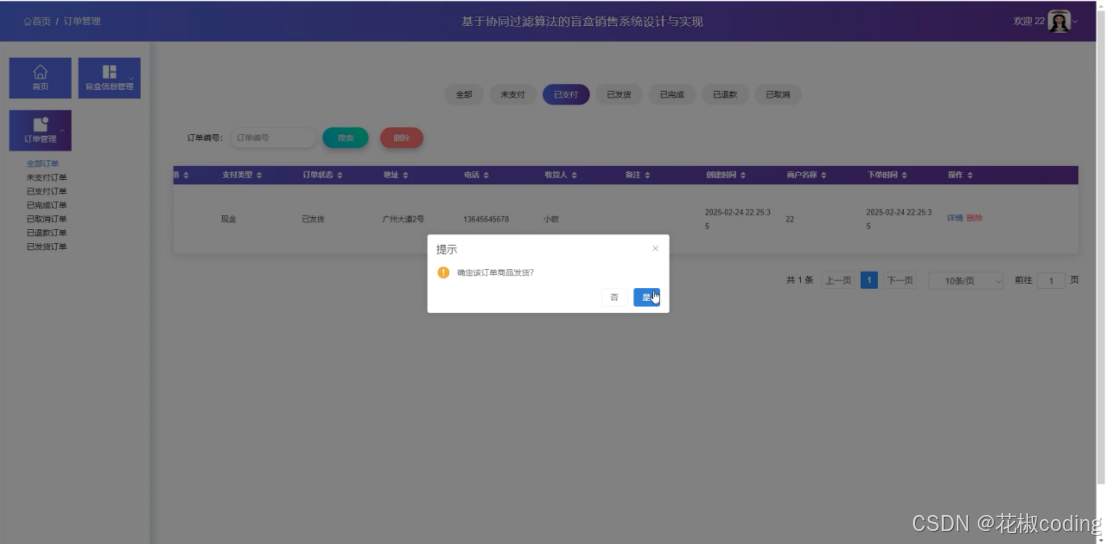Select the 已支付 status tab

(566, 95)
